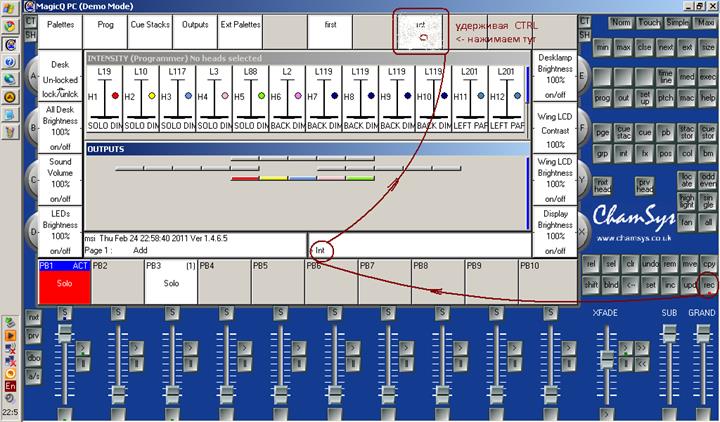Viewport: 720px width, 422px height.
Task: Click the <-- backspace button
Action: pyautogui.click(x=631, y=285)
